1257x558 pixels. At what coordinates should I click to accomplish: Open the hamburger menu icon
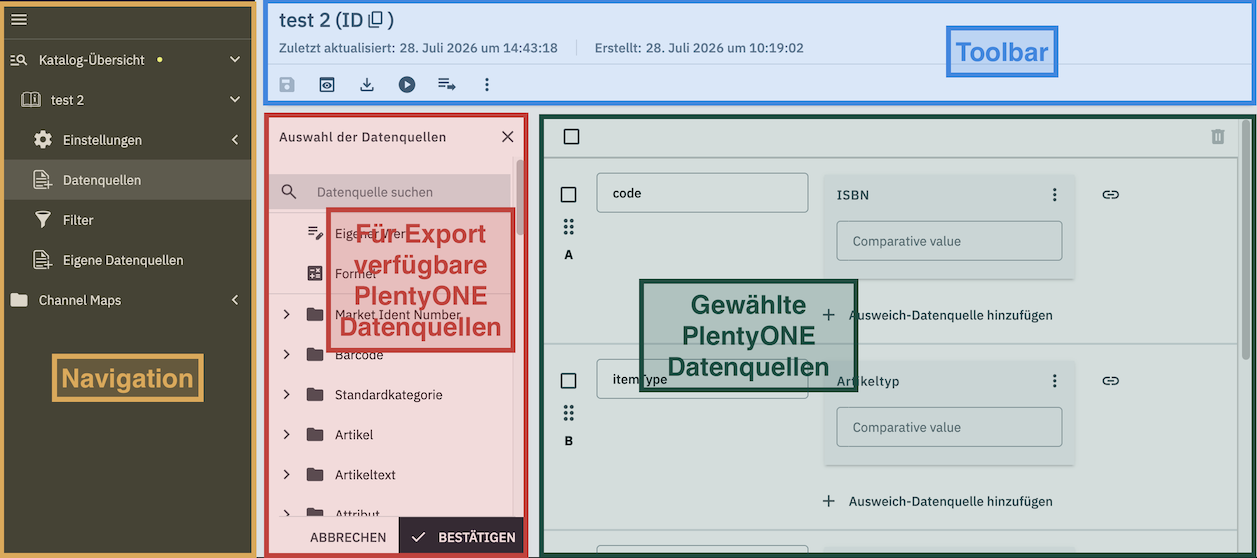pos(18,19)
